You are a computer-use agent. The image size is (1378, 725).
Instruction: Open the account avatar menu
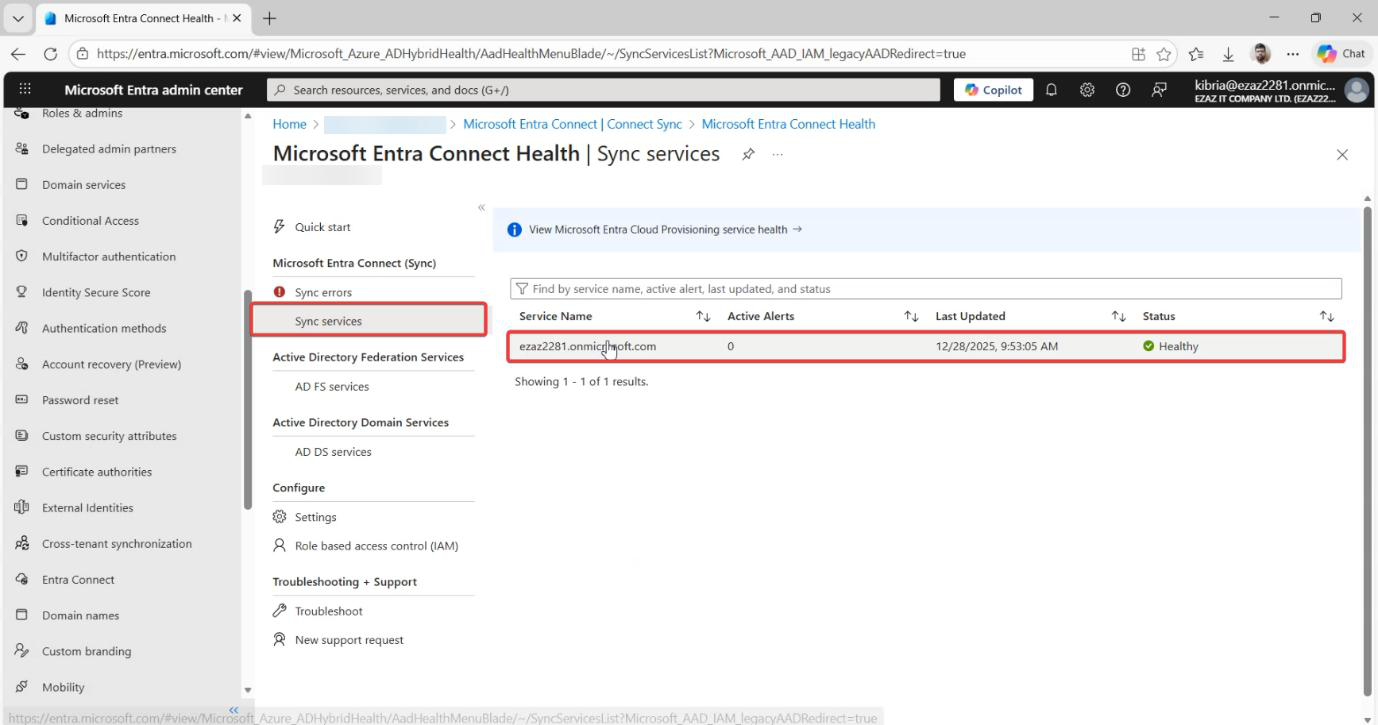click(1356, 90)
